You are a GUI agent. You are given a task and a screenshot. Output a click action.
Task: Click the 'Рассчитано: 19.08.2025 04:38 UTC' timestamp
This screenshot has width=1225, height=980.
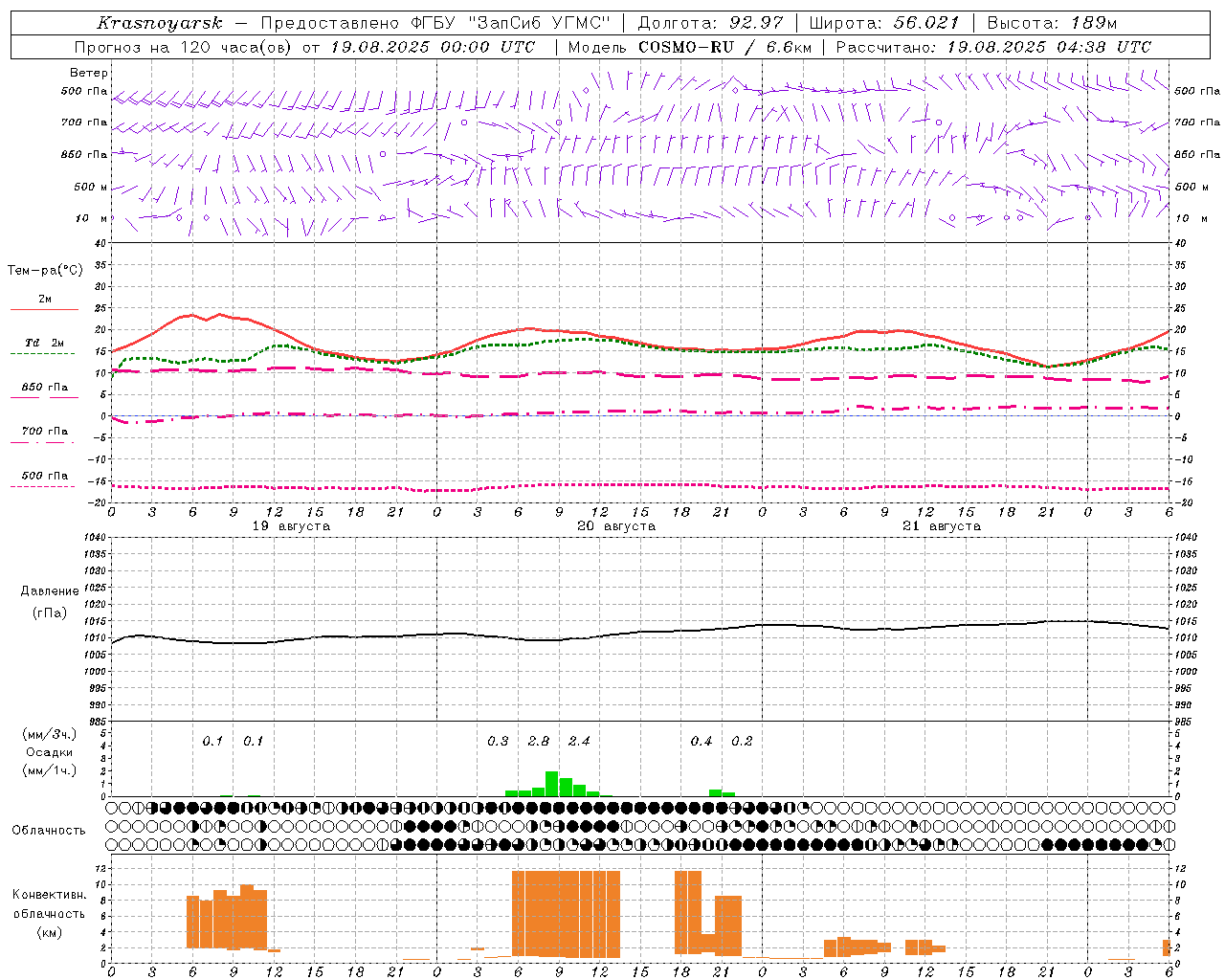[x=993, y=47]
